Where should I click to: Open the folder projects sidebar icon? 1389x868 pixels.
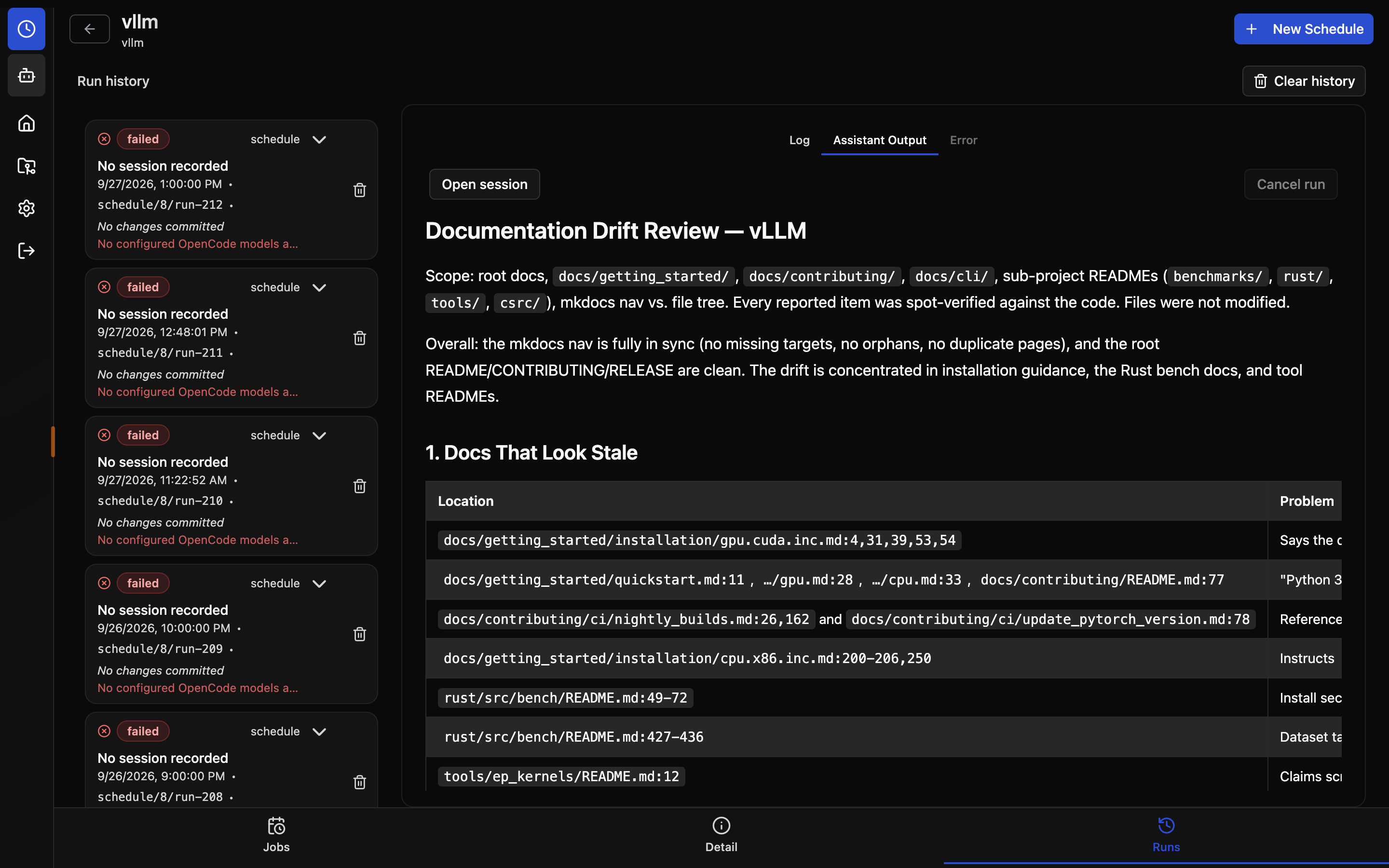[27, 166]
